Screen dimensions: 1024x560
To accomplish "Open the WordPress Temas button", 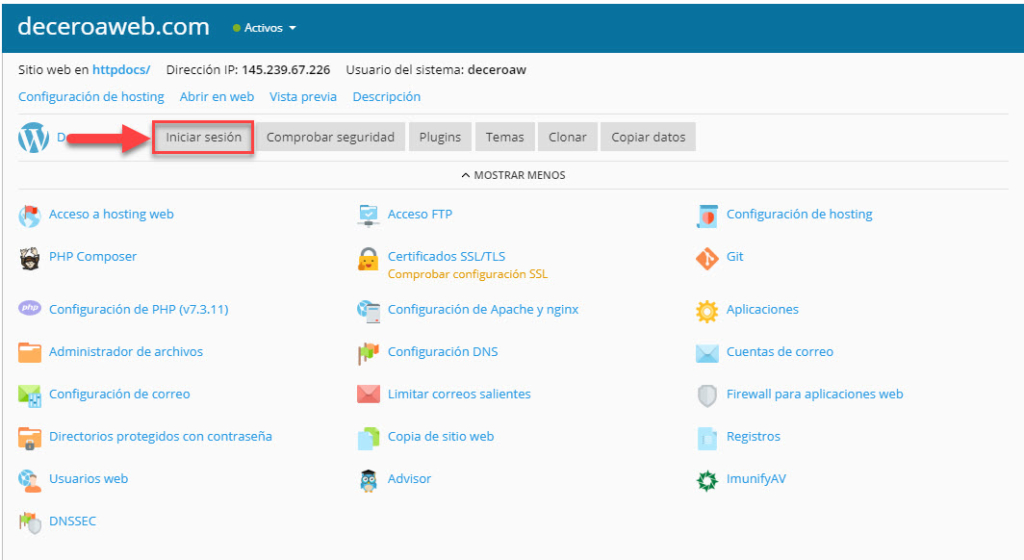I will (x=505, y=137).
